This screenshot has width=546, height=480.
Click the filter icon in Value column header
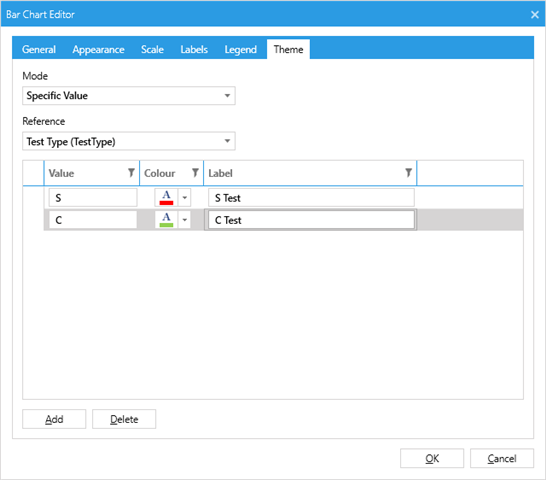pyautogui.click(x=131, y=173)
